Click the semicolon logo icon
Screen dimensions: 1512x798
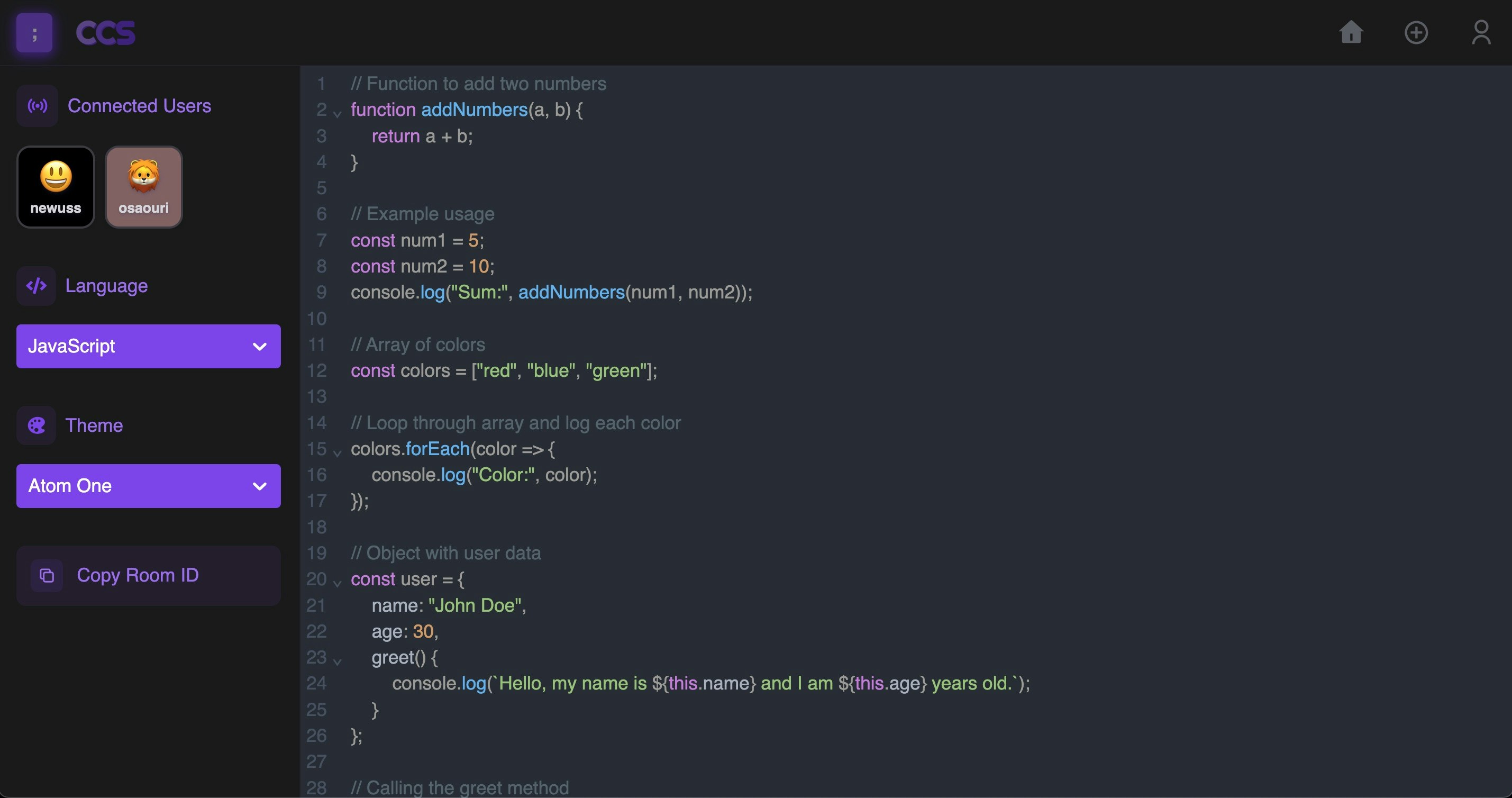(x=34, y=33)
